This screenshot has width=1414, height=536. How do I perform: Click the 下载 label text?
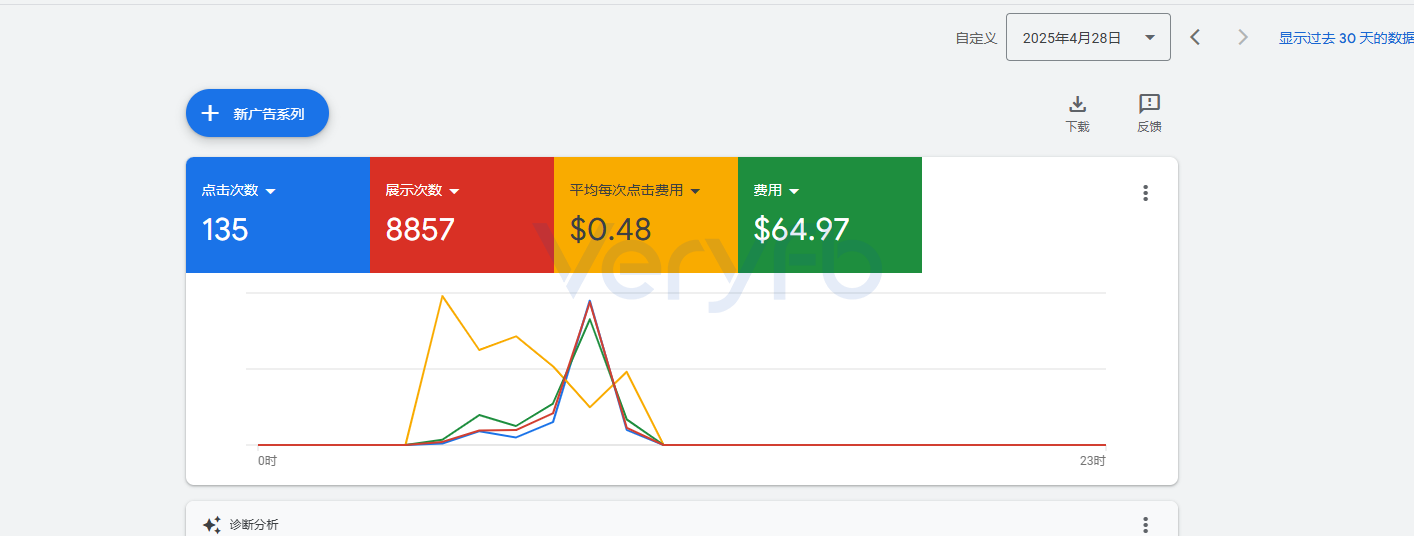click(x=1077, y=127)
